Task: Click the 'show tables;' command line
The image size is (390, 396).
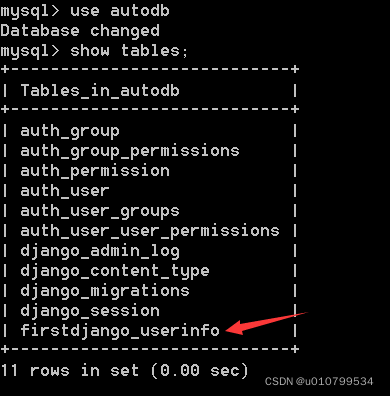Action: click(x=94, y=51)
